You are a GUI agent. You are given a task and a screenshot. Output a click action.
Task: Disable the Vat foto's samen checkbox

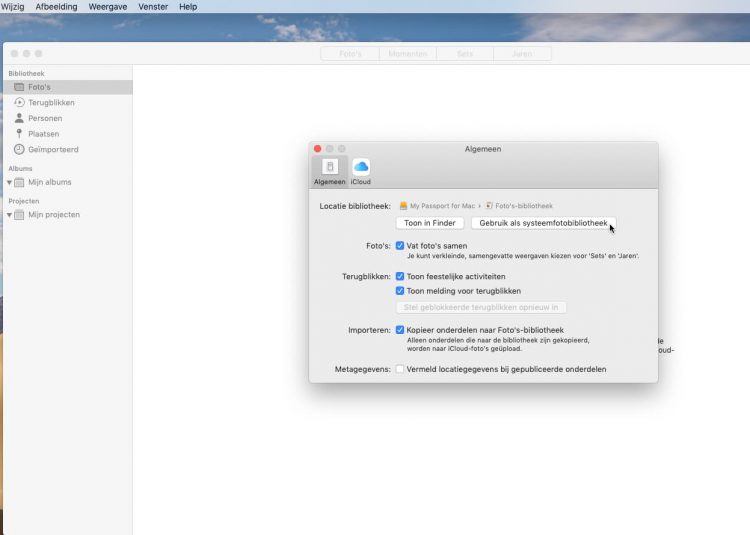pos(400,245)
